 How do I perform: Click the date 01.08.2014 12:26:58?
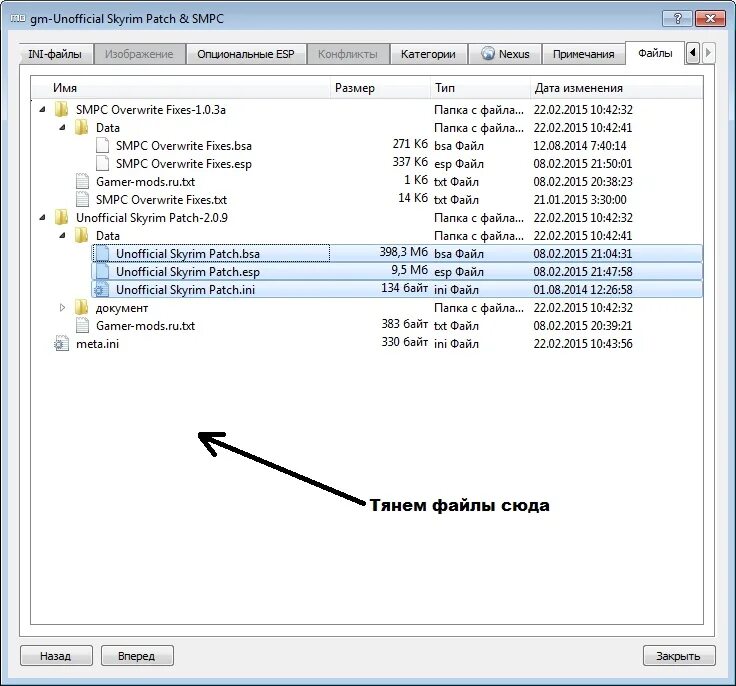(x=583, y=290)
